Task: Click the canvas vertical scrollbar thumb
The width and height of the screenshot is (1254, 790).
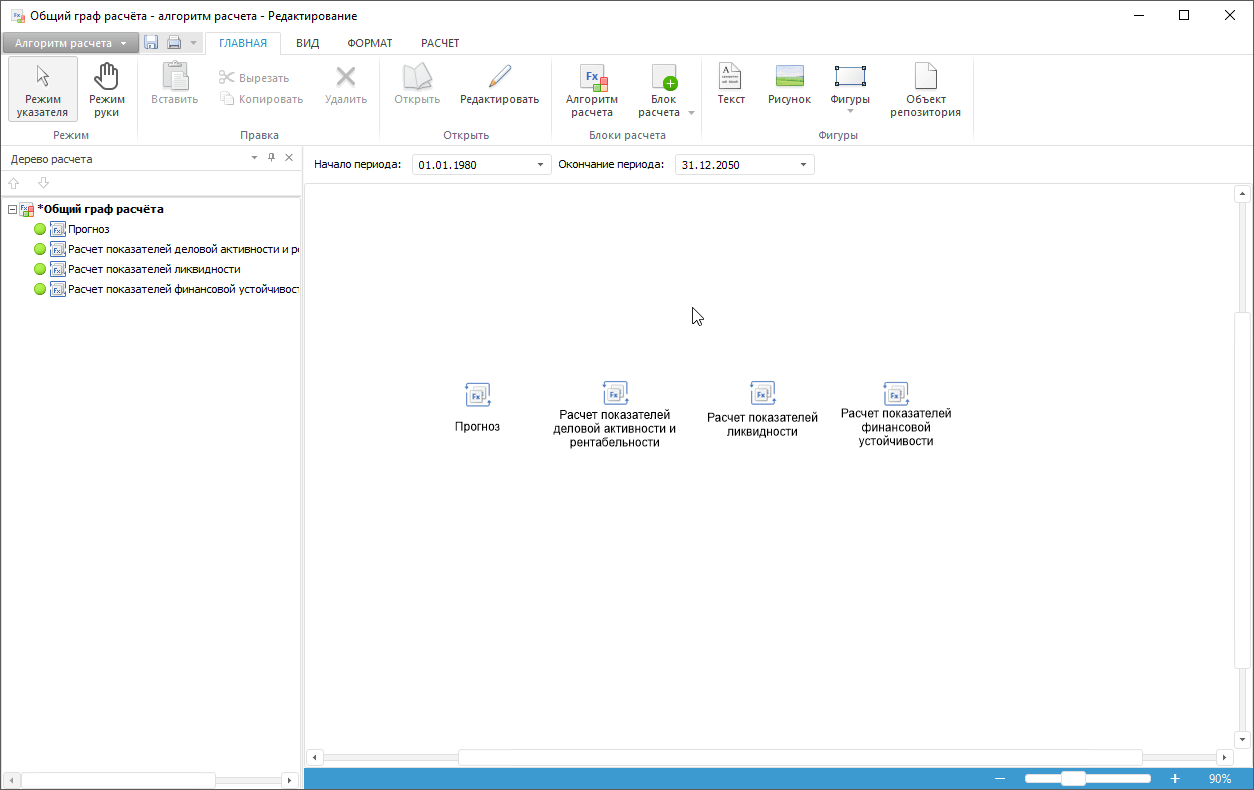Action: click(1243, 490)
